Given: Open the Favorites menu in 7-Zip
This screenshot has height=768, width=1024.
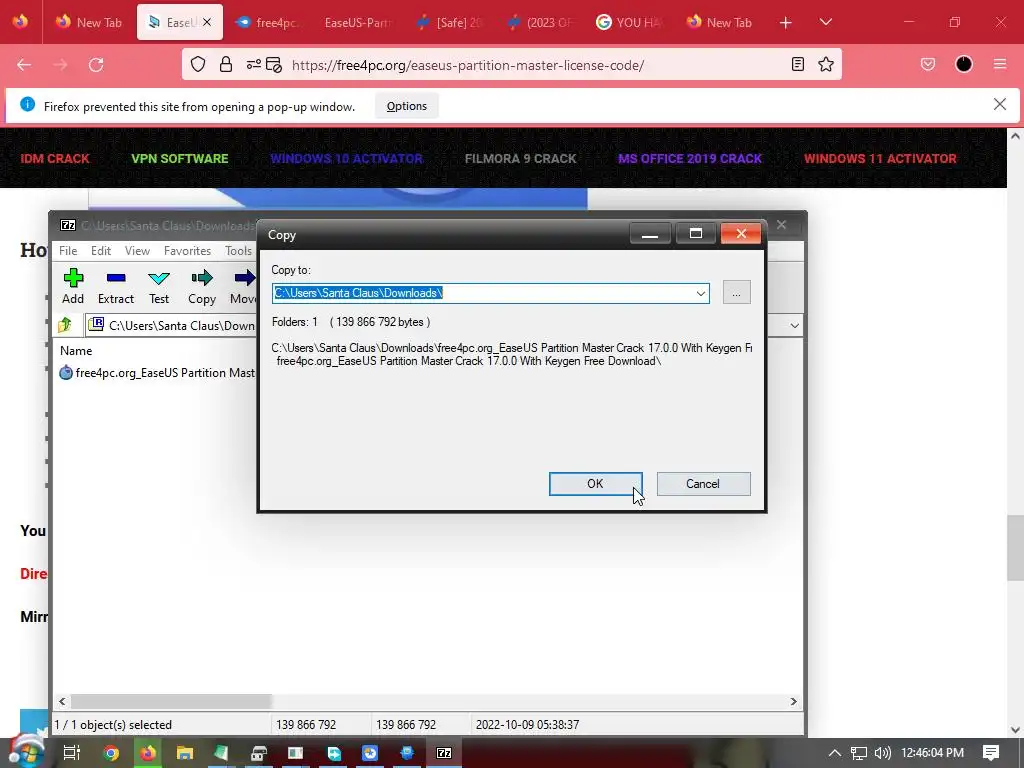Looking at the screenshot, I should pyautogui.click(x=187, y=251).
